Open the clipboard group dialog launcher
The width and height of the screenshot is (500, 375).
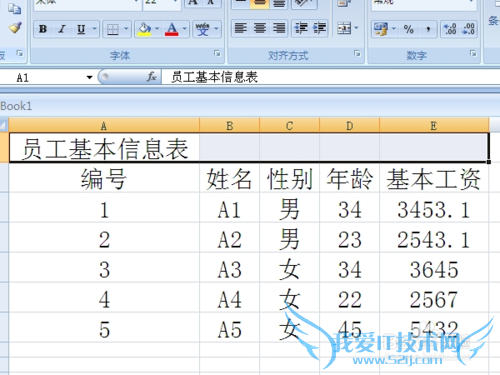[x=20, y=53]
